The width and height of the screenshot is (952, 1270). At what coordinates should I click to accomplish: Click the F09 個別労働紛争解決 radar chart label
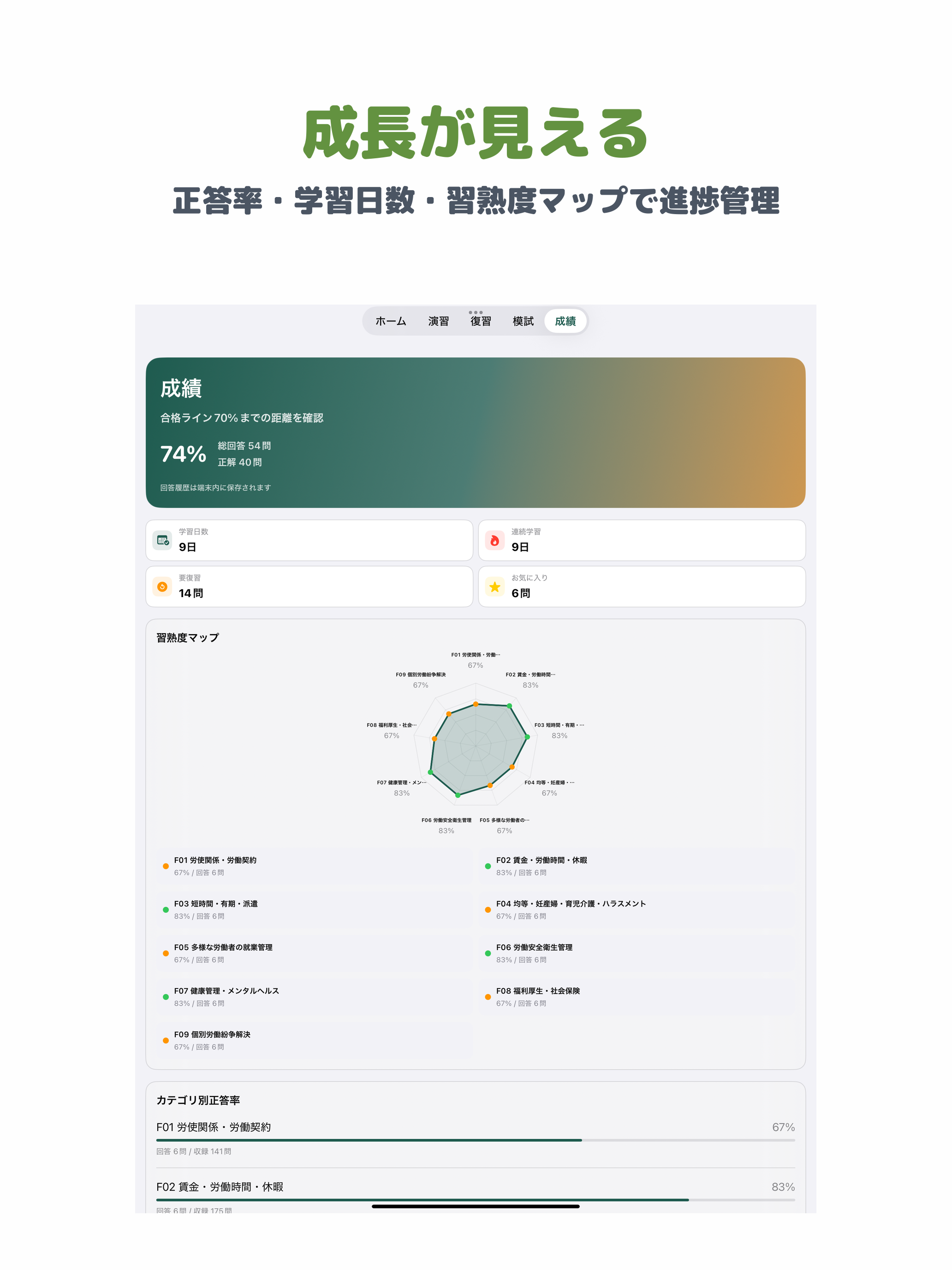click(x=421, y=675)
